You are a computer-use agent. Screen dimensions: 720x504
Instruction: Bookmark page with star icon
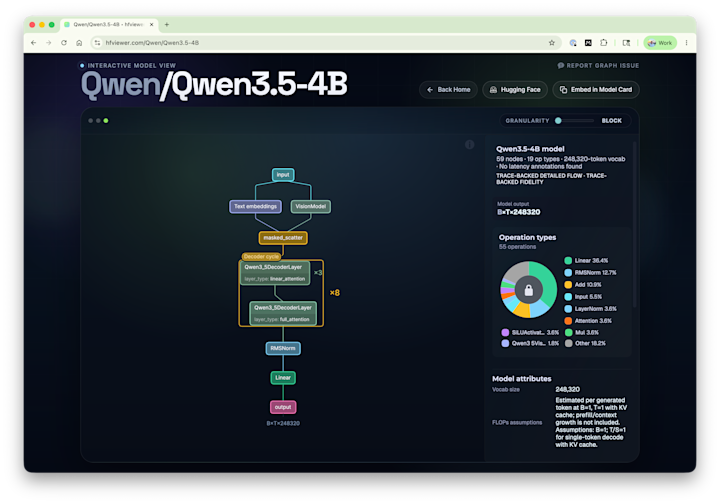[x=551, y=43]
